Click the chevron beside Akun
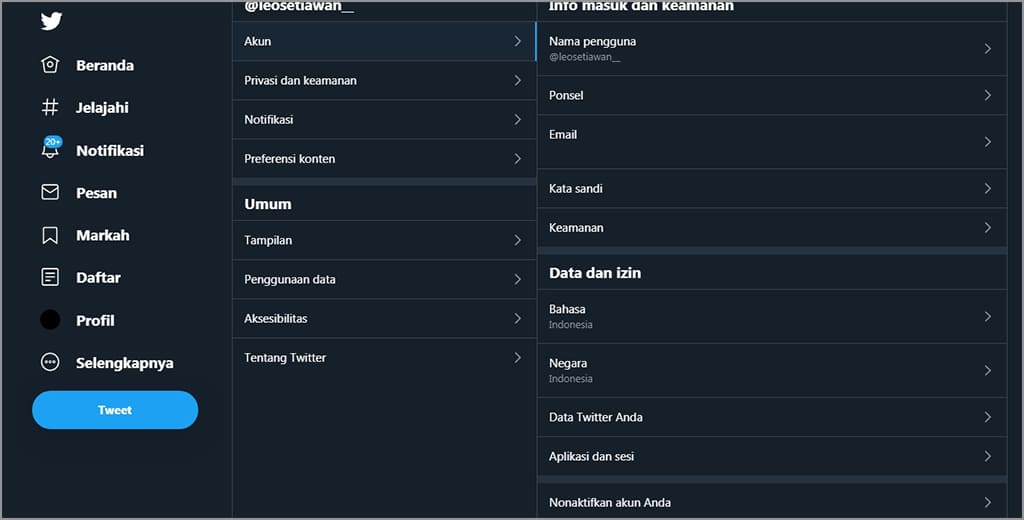1024x520 pixels. click(517, 41)
